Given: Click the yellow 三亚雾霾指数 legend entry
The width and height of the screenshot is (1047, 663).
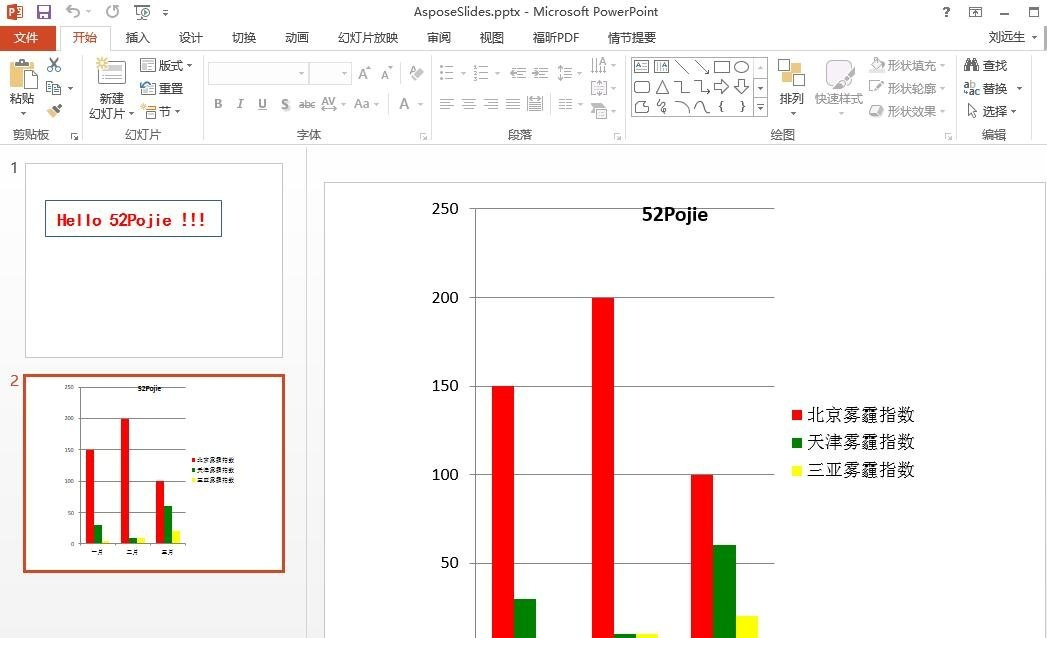Looking at the screenshot, I should (853, 470).
